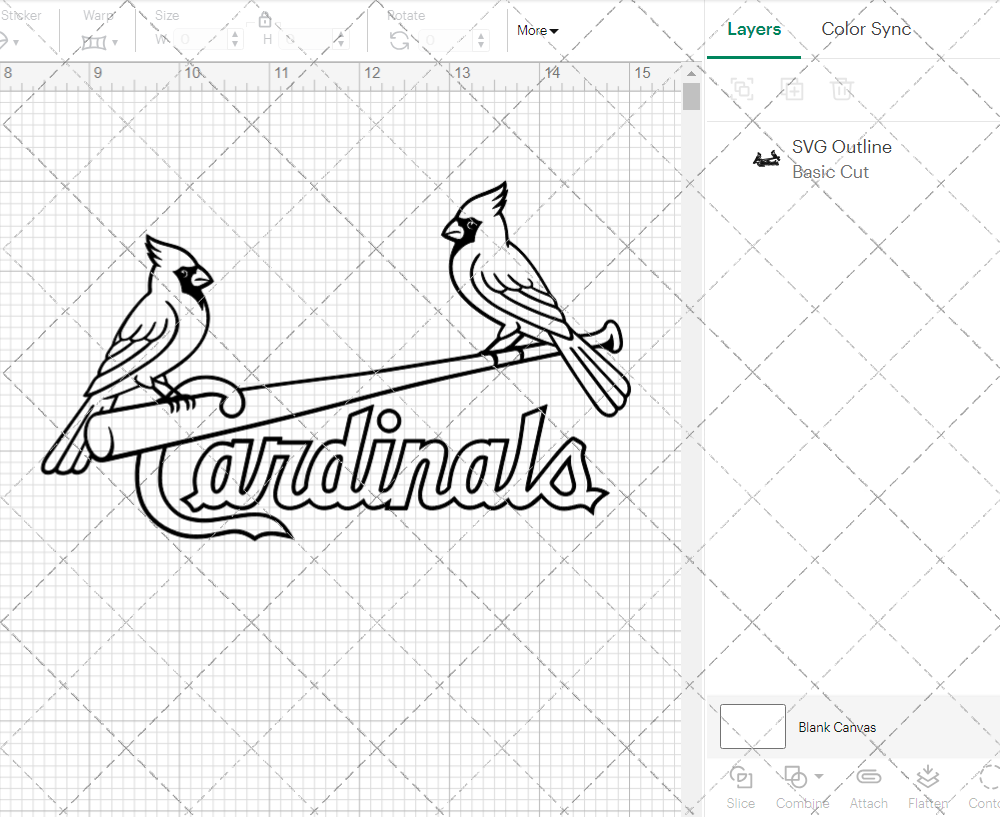This screenshot has width=1000, height=817.
Task: Click the Slice tool icon
Action: coord(741,777)
